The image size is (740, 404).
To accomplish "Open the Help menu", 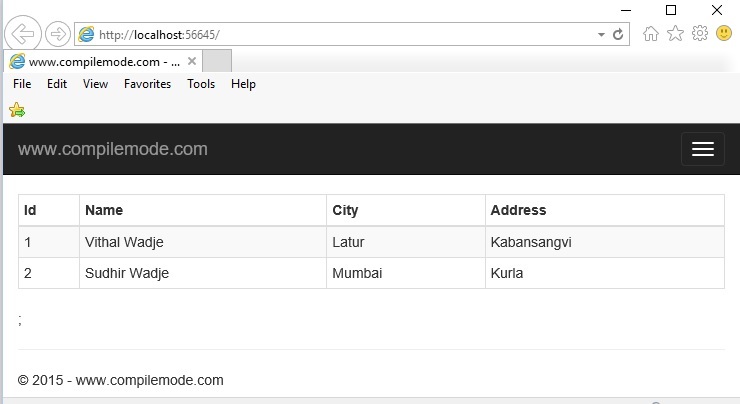I will point(243,84).
